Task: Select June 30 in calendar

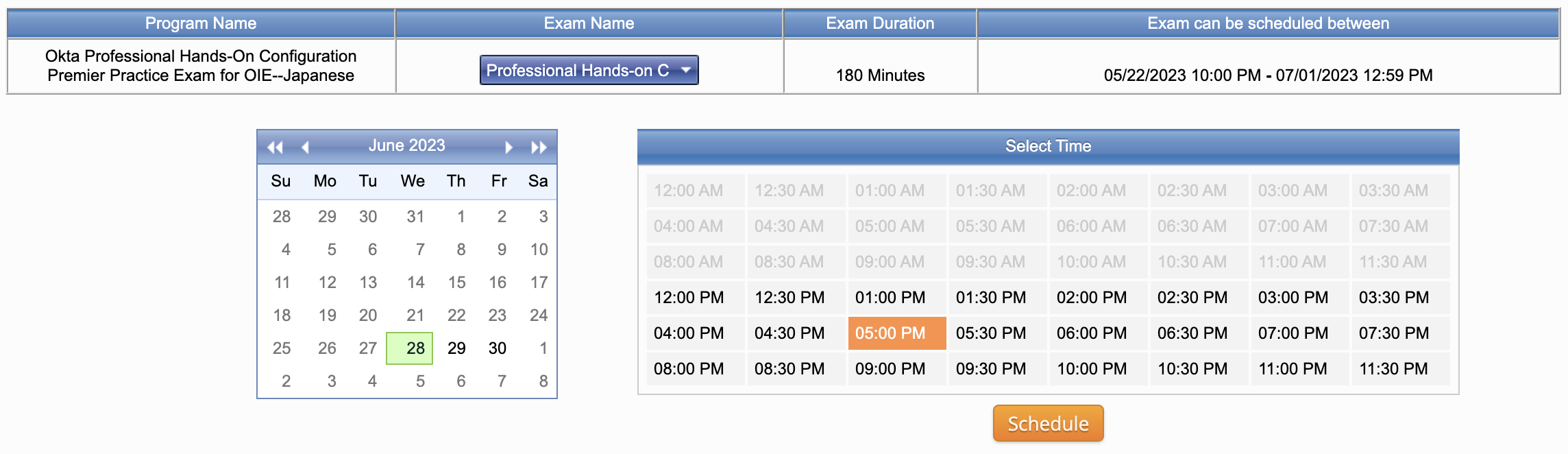Action: tap(498, 348)
